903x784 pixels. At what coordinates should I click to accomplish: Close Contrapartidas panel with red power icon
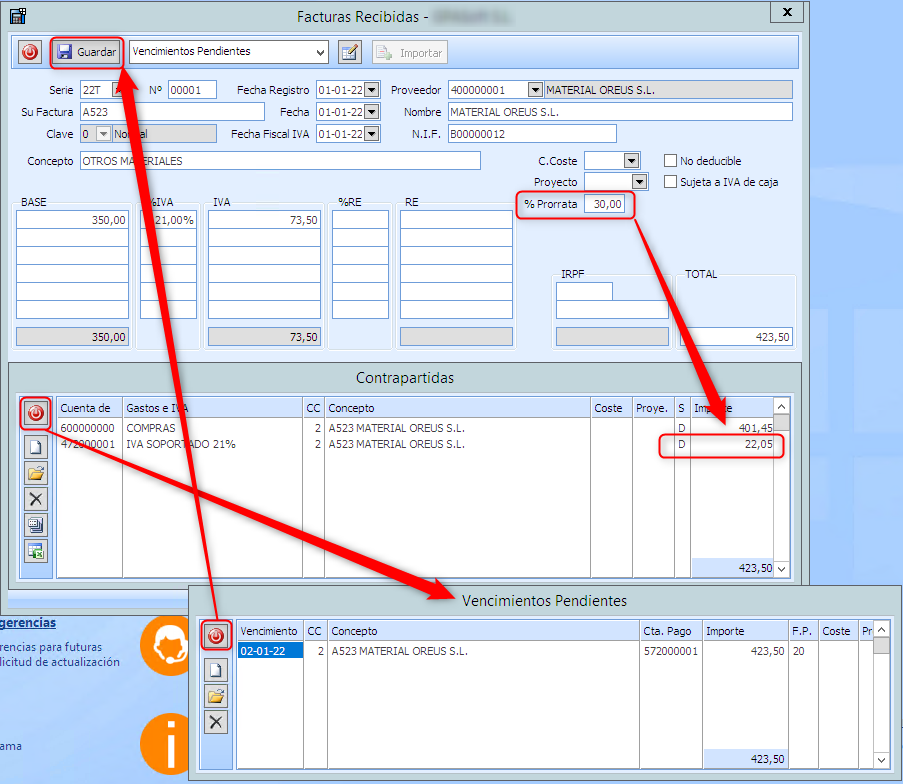(36, 412)
